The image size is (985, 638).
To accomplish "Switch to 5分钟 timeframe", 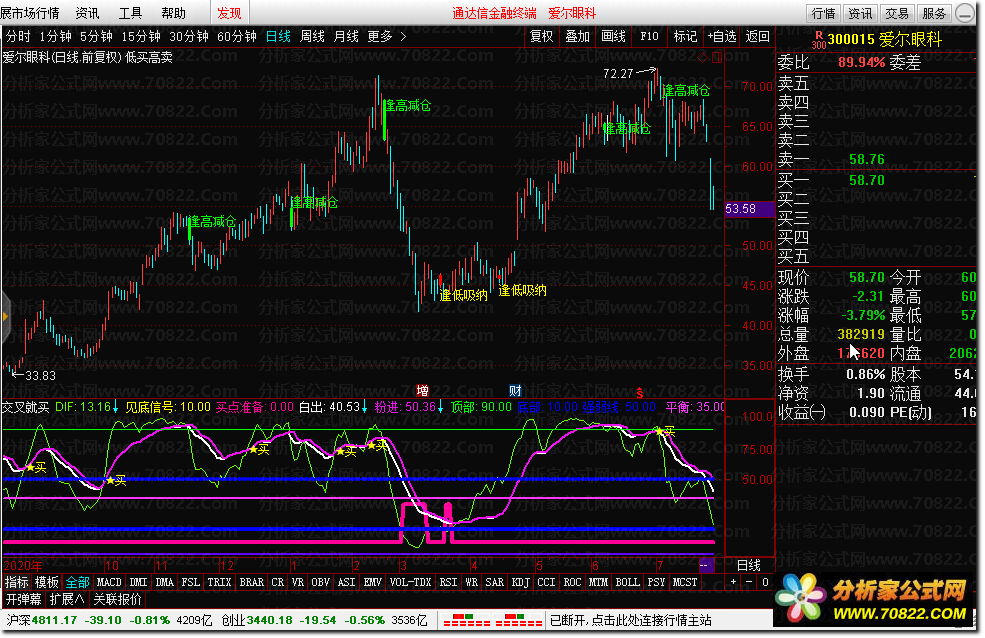I will click(x=96, y=36).
